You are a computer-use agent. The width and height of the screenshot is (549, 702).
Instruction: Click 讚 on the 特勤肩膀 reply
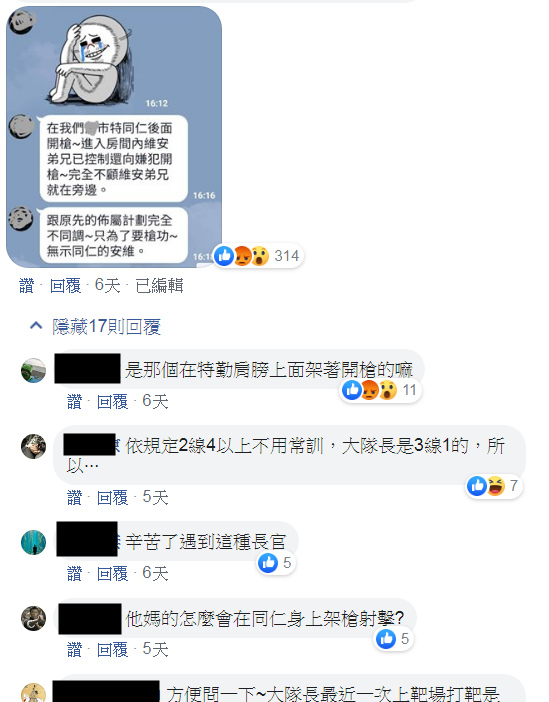click(x=74, y=402)
